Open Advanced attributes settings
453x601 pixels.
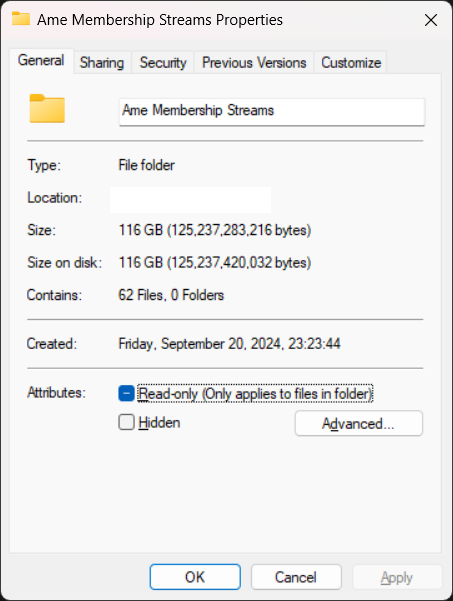tap(359, 423)
